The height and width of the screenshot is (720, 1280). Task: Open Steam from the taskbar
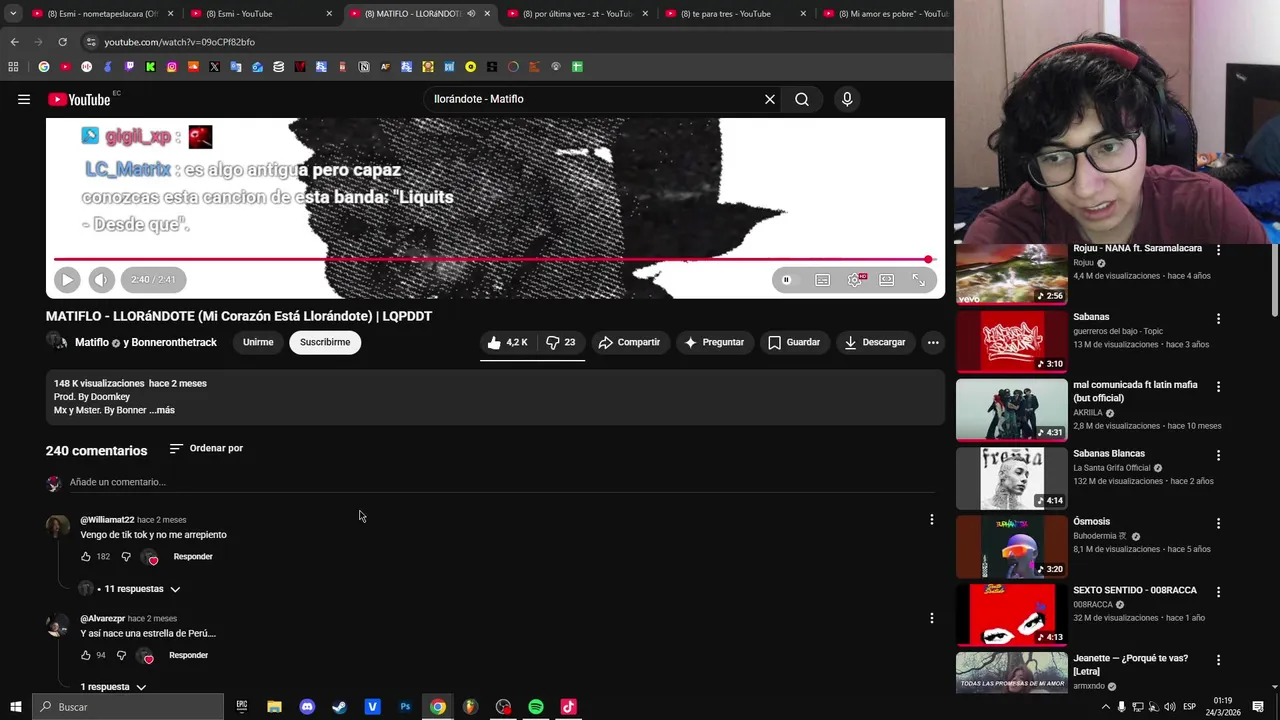pos(340,707)
